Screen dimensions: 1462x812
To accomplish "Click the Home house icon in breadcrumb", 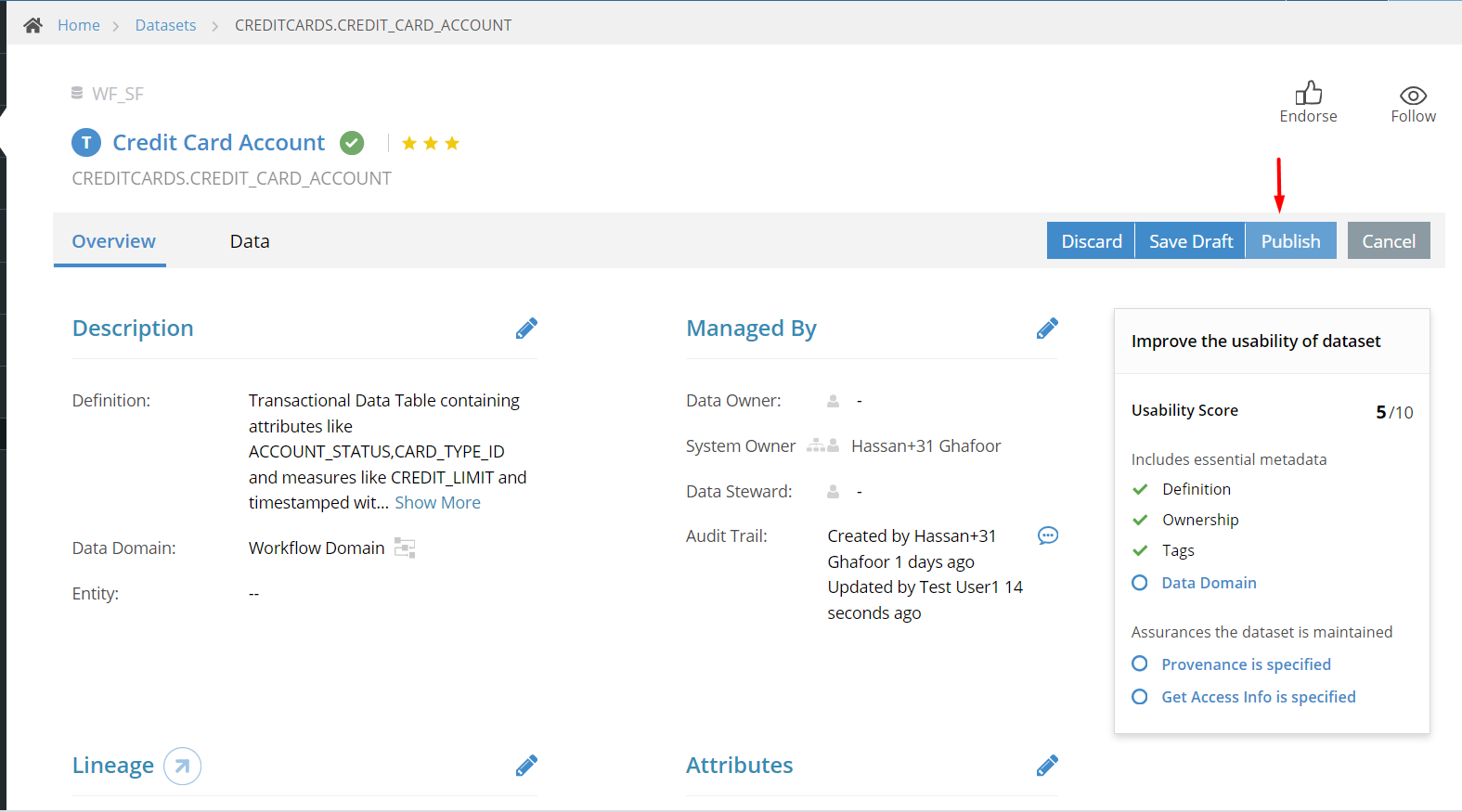I will click(x=33, y=25).
